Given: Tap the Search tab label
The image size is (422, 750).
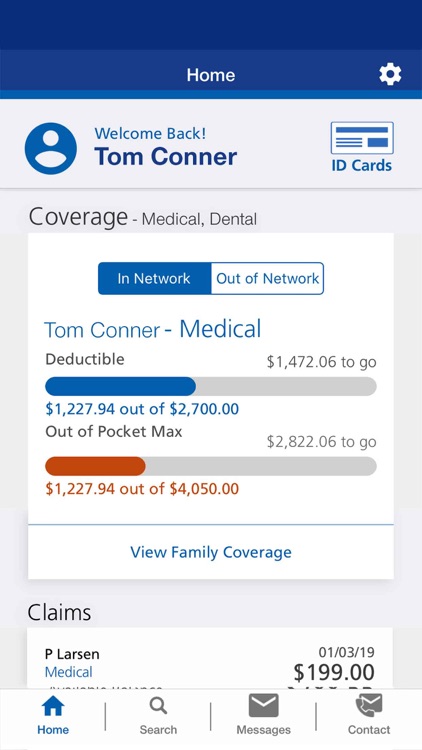Looking at the screenshot, I should 158,730.
